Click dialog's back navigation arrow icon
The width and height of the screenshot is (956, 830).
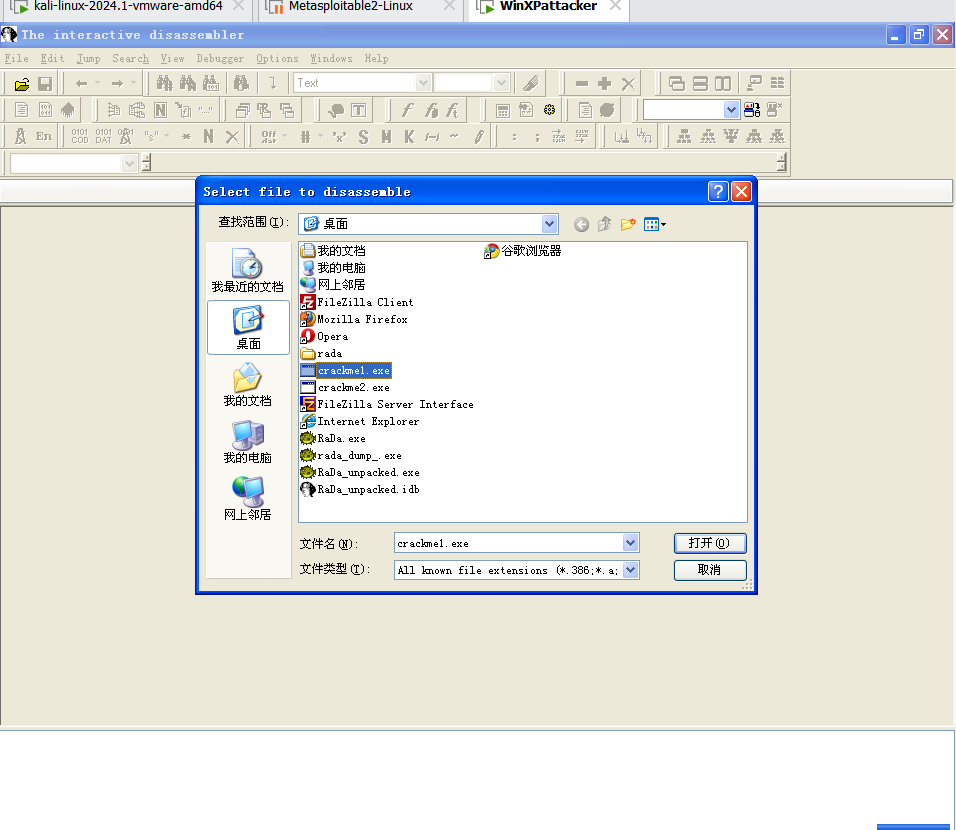click(x=582, y=224)
